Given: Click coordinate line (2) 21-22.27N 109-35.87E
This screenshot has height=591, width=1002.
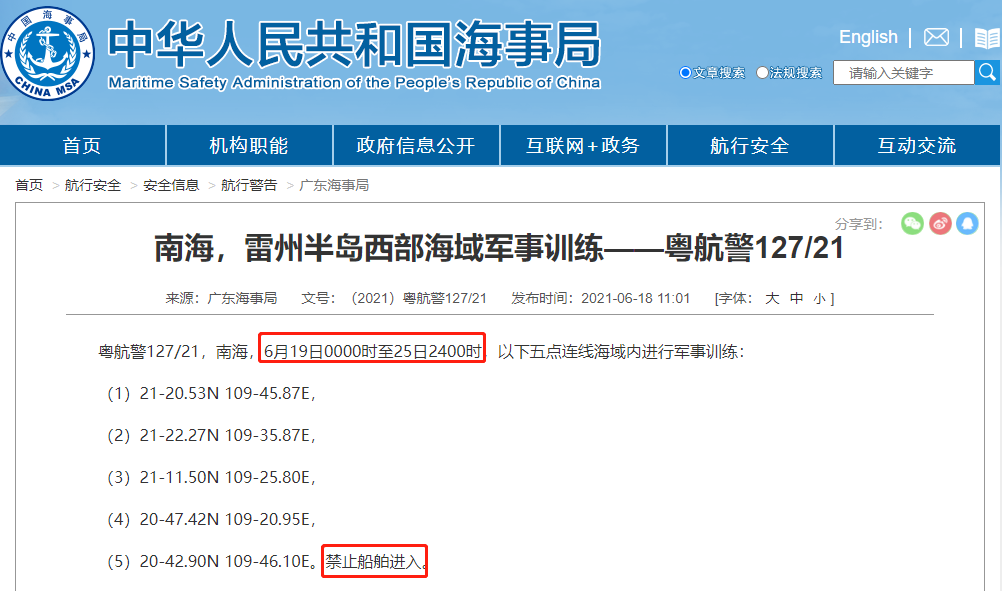Looking at the screenshot, I should [x=211, y=436].
